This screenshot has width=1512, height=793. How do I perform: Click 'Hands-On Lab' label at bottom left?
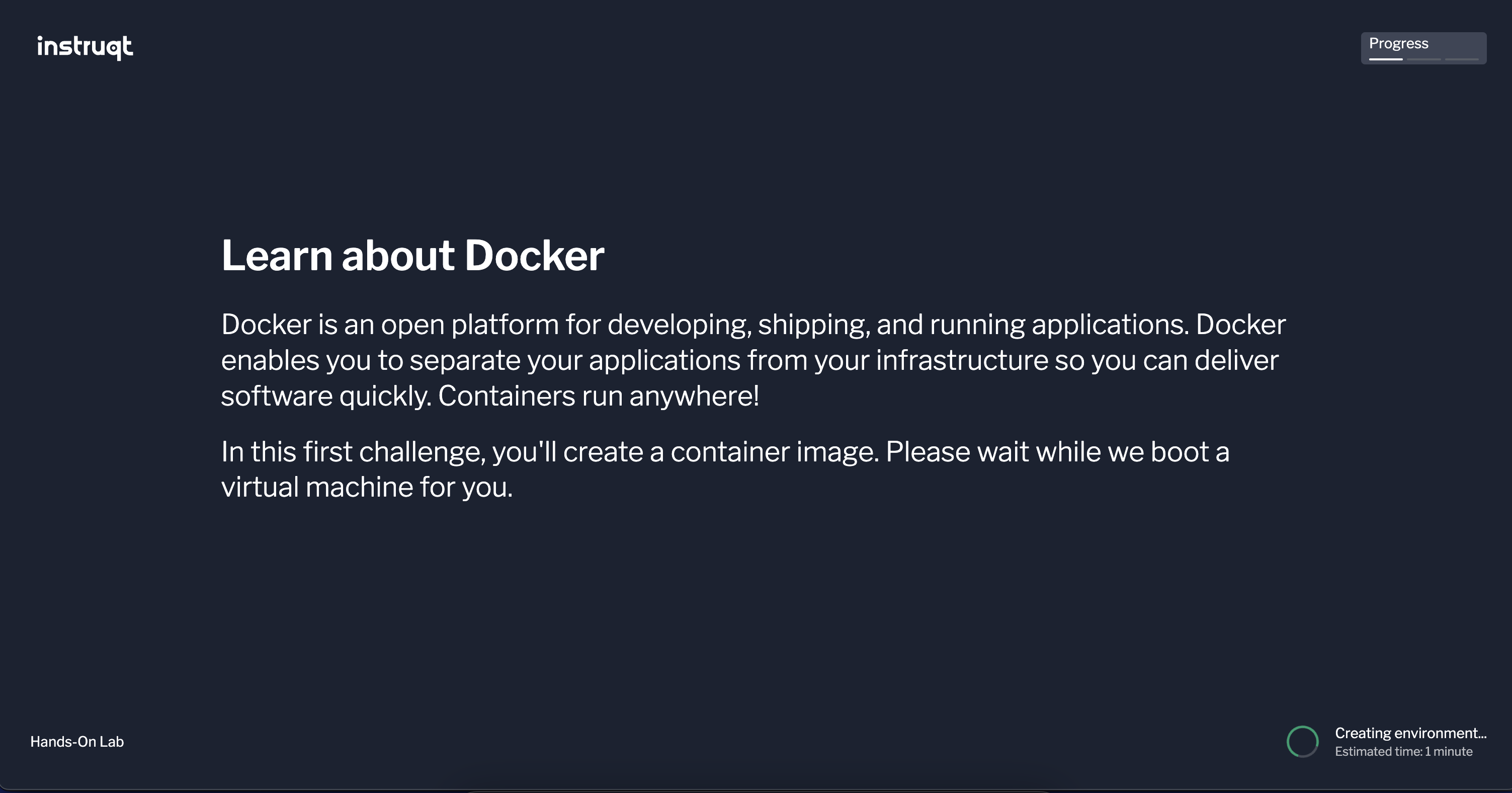pos(77,742)
